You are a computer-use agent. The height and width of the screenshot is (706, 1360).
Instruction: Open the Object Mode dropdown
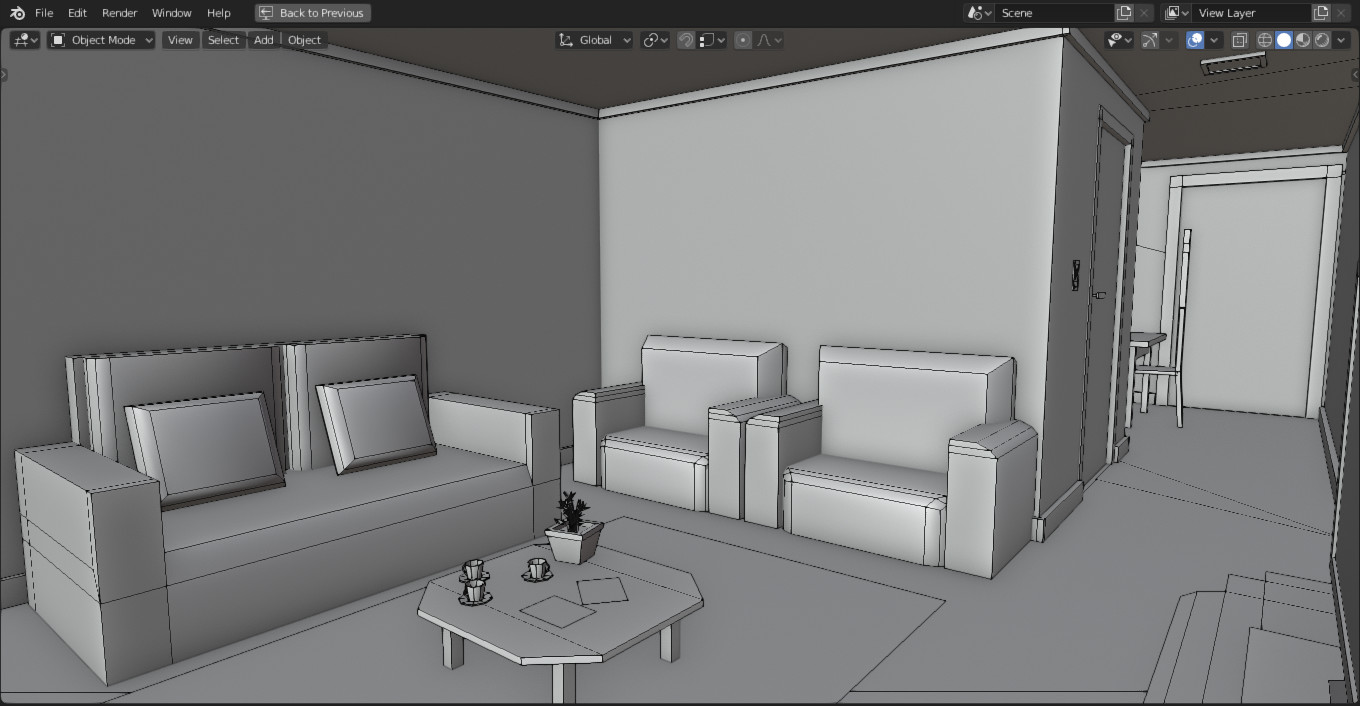point(100,39)
